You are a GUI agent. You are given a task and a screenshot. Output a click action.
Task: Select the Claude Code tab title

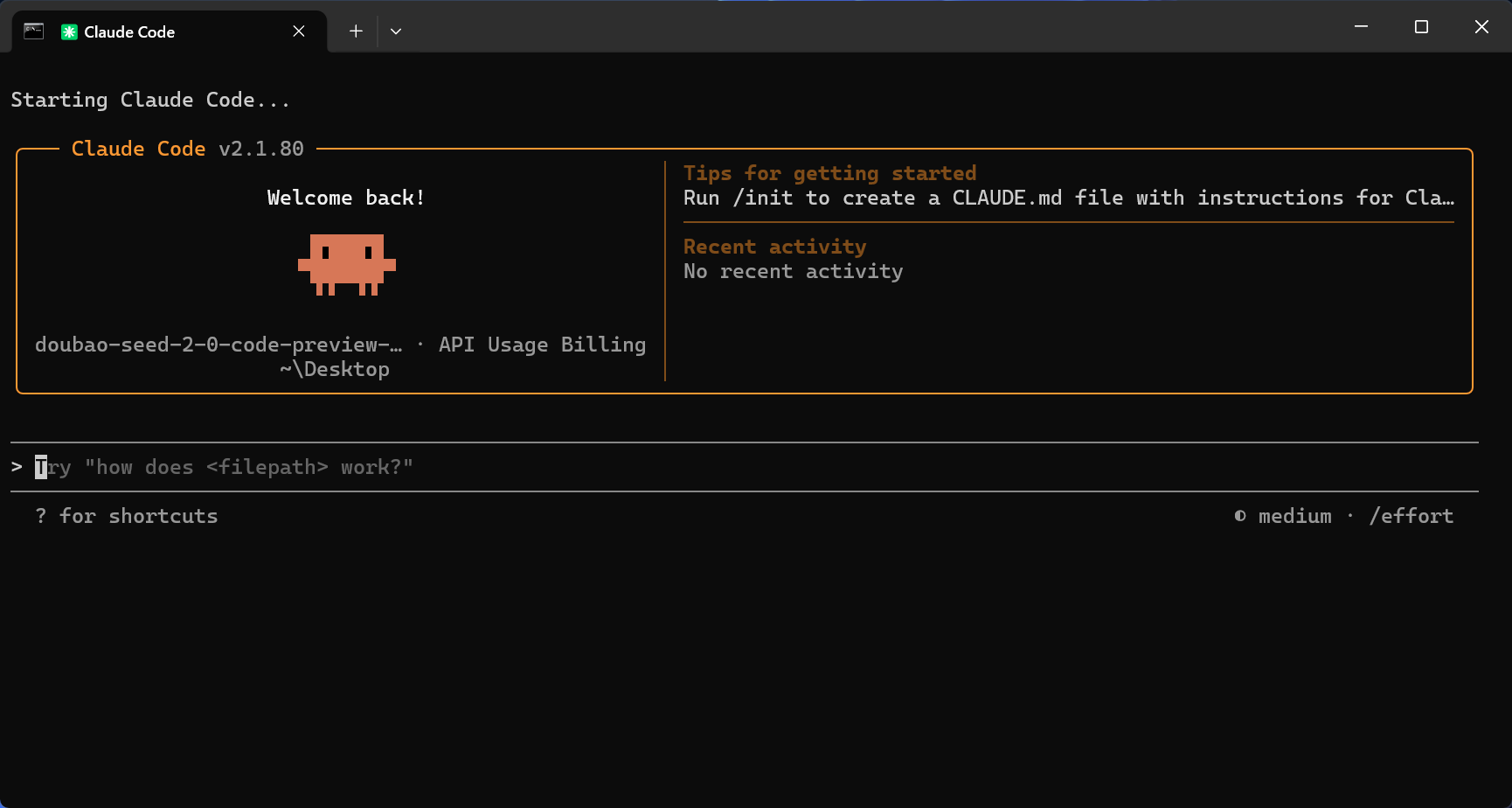pyautogui.click(x=129, y=32)
